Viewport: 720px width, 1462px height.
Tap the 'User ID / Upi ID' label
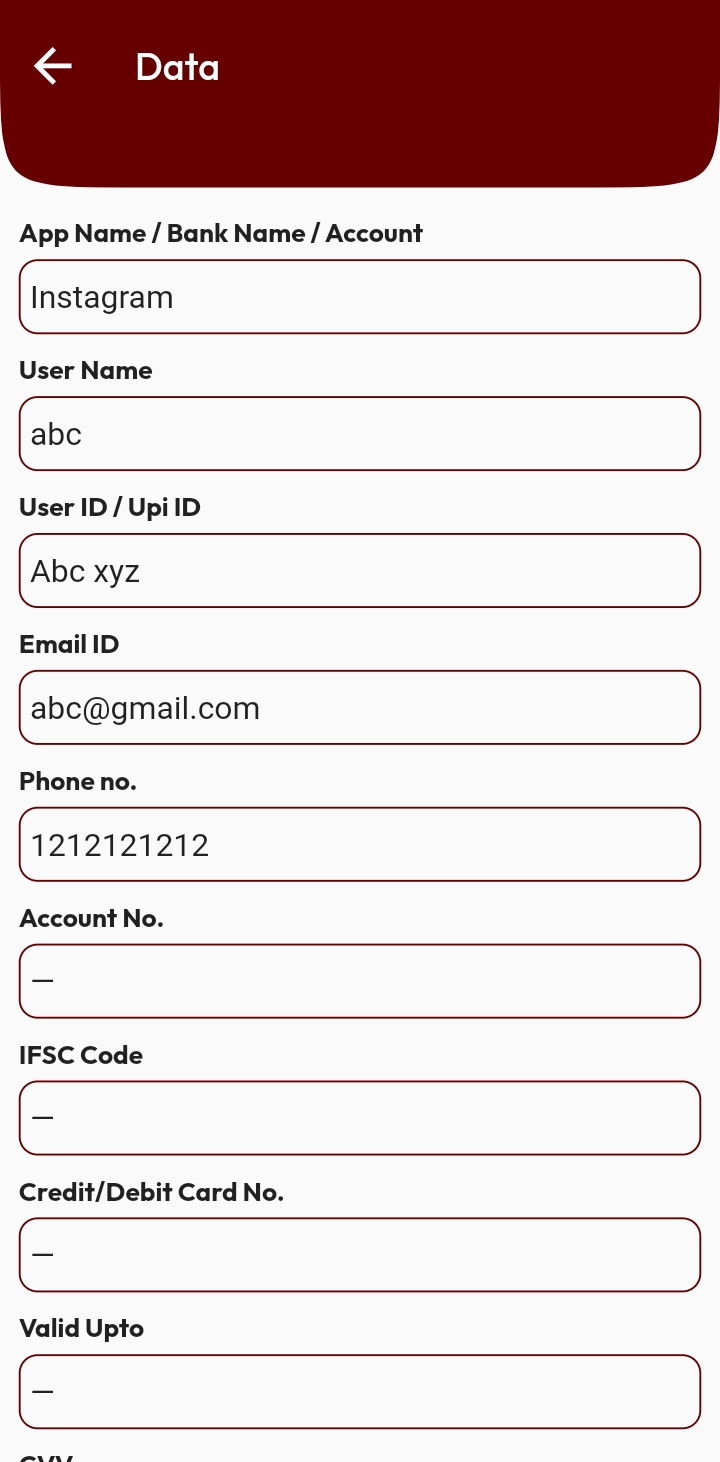coord(110,507)
